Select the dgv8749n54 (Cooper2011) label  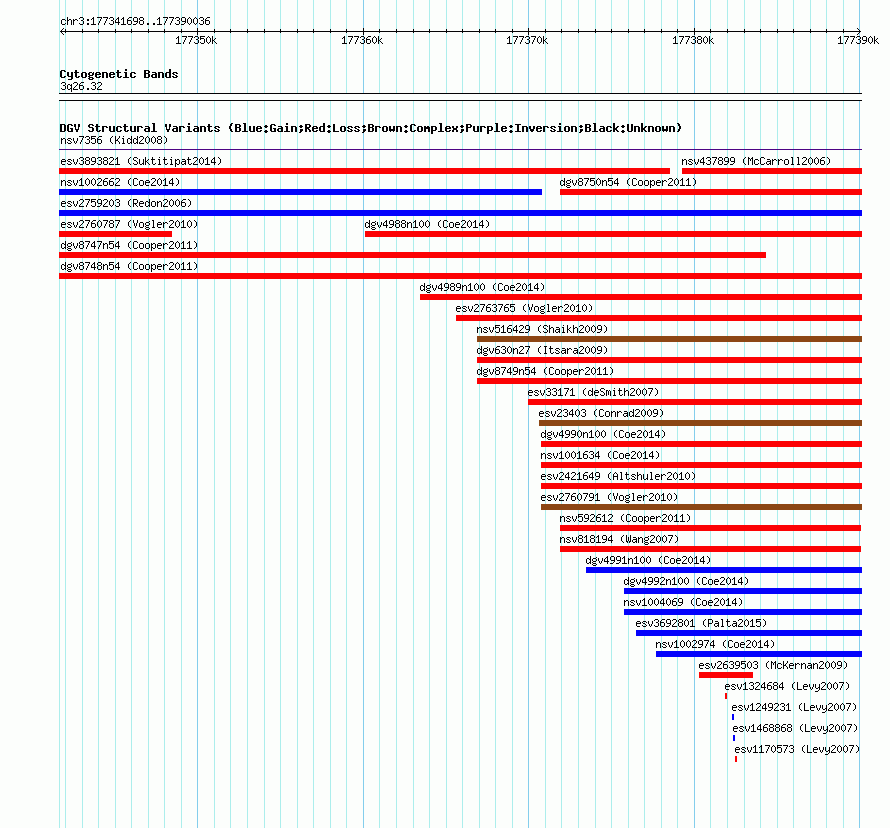click(x=545, y=371)
